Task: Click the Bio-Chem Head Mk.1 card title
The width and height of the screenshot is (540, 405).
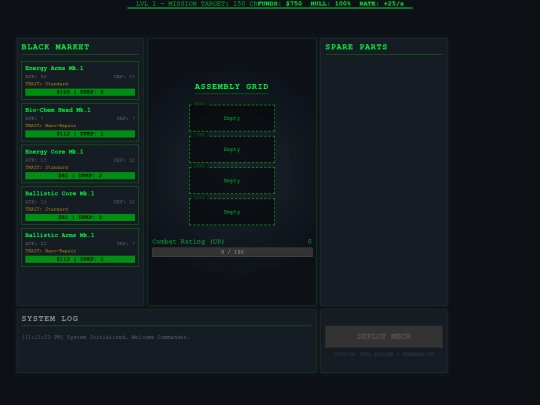Action: [x=58, y=110]
